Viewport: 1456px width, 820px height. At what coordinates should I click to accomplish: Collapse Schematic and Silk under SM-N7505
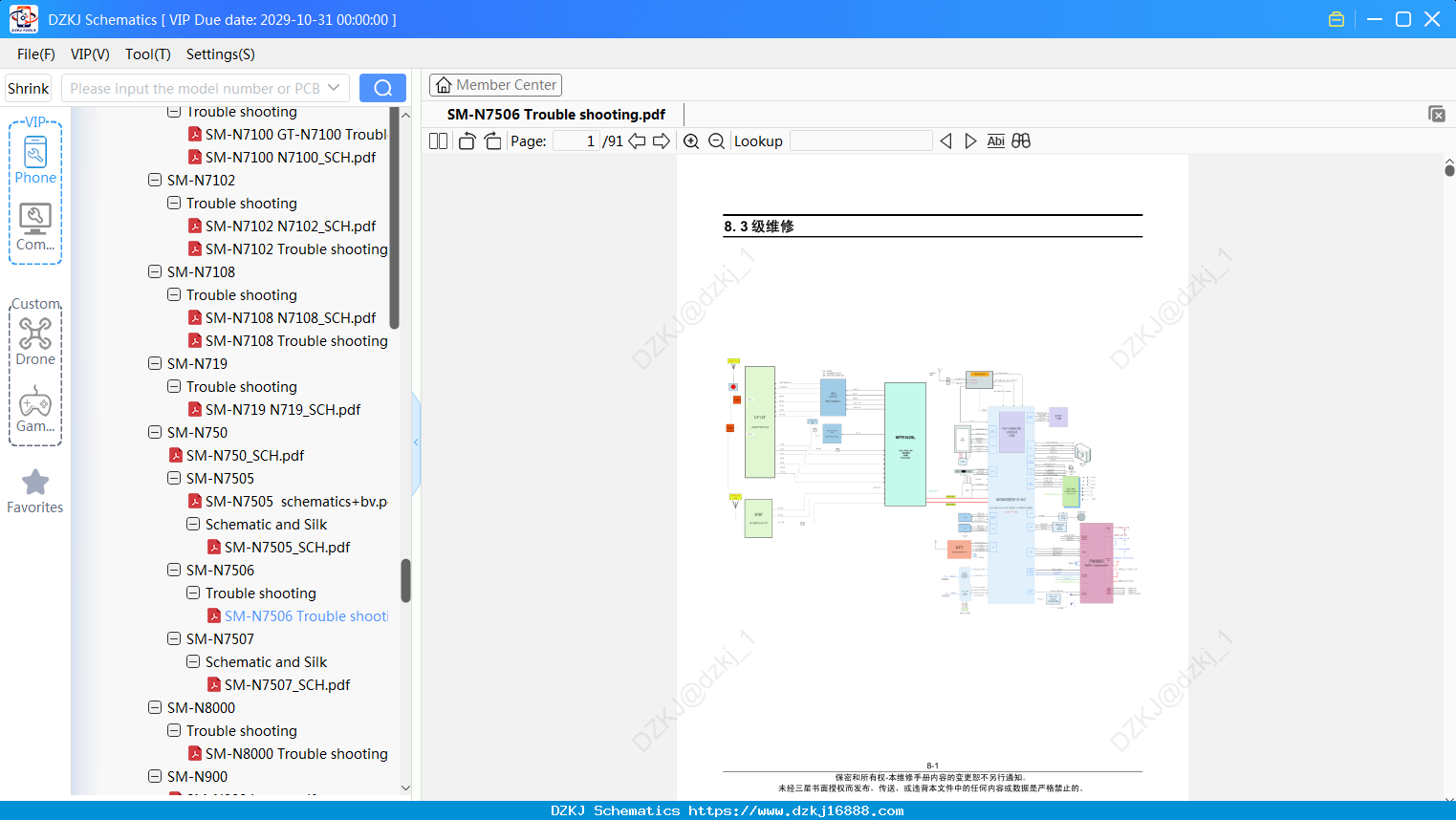coord(193,525)
